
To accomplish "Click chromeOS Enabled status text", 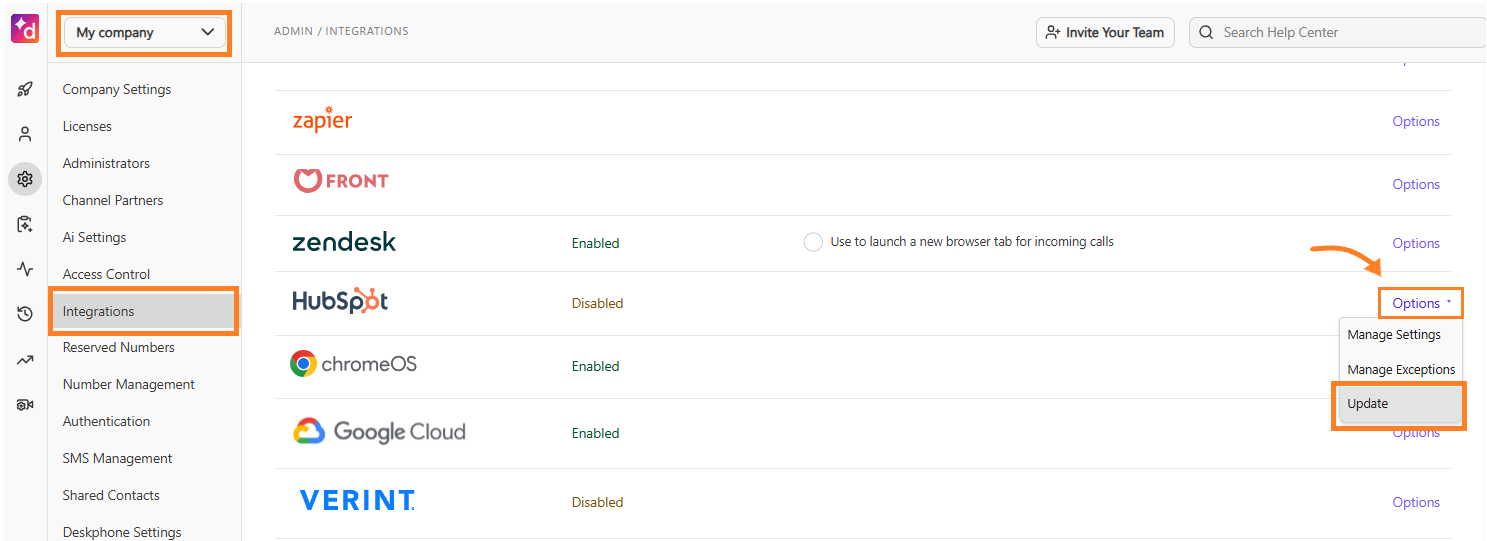I will (x=595, y=366).
